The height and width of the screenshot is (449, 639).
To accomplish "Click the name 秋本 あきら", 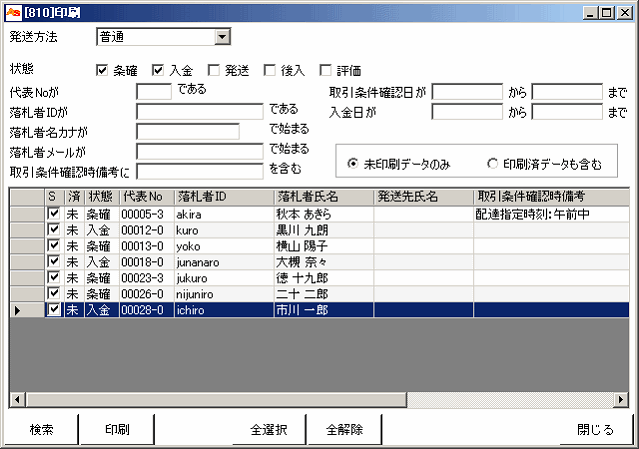I will 304,214.
